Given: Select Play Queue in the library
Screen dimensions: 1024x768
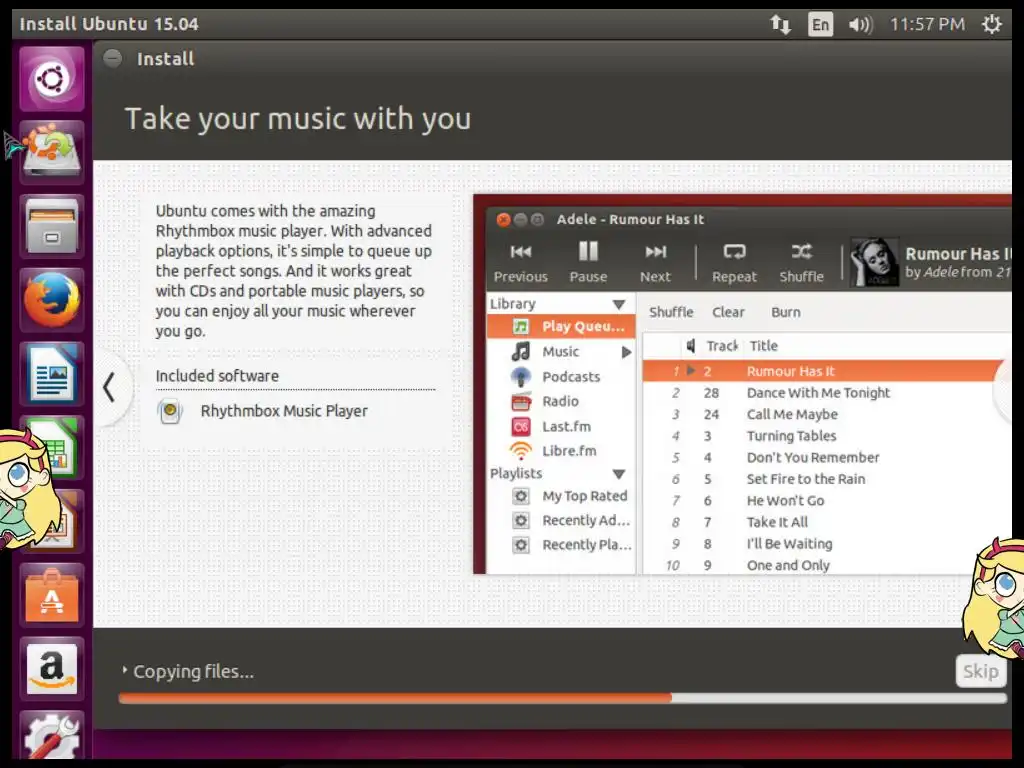Looking at the screenshot, I should tap(561, 326).
